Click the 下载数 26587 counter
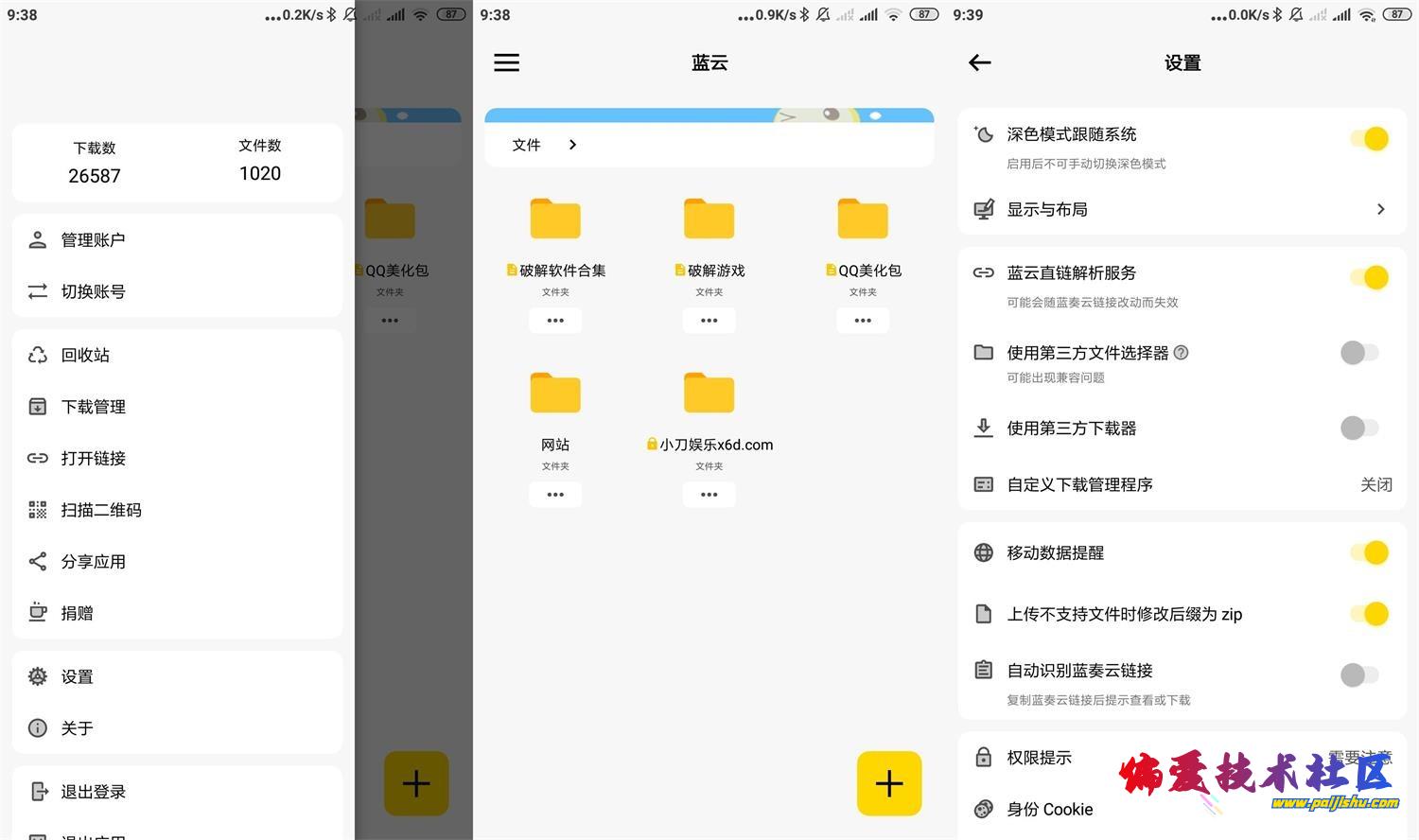 [x=95, y=162]
